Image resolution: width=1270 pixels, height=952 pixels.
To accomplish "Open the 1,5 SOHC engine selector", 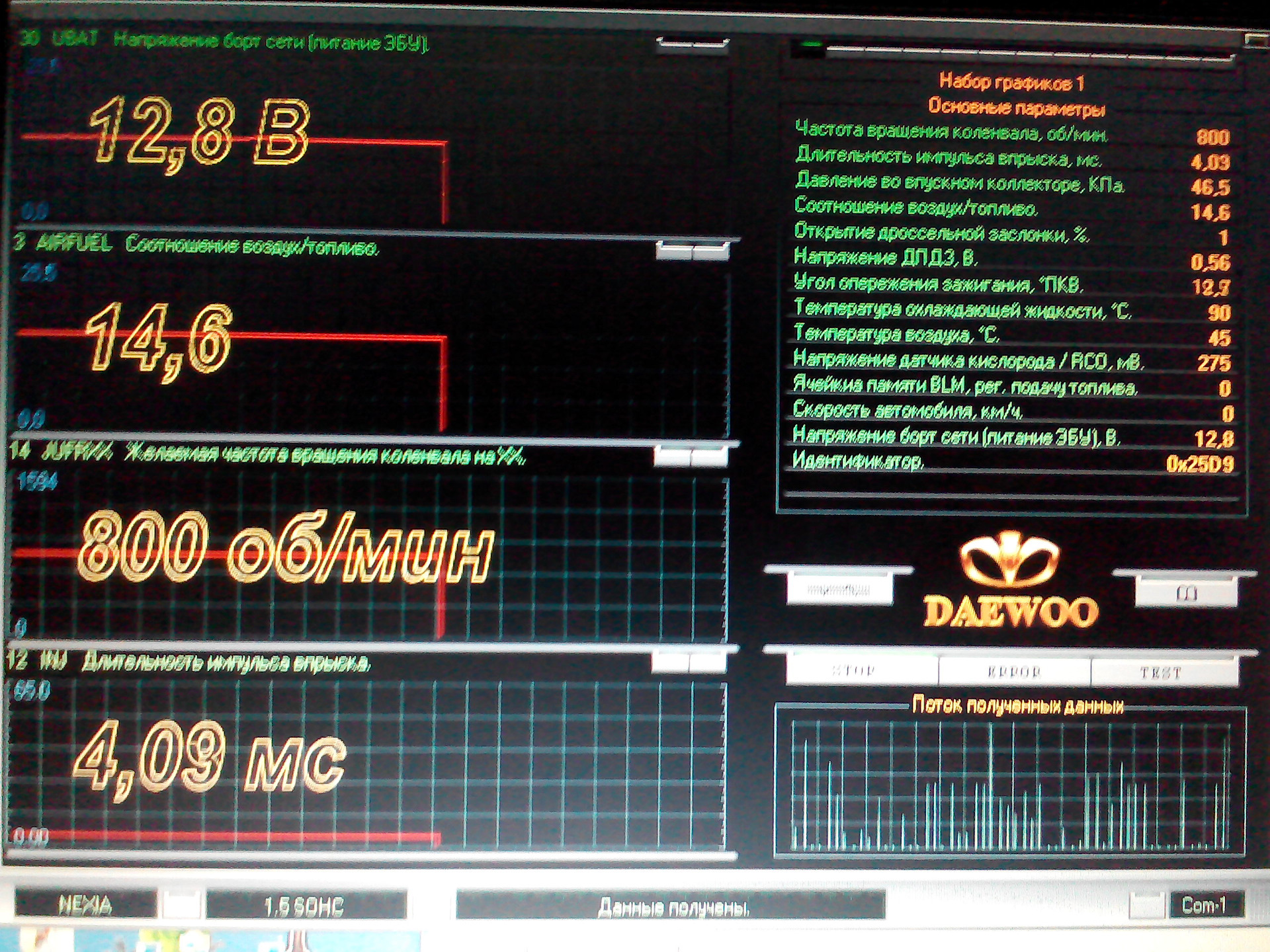I will 306,906.
